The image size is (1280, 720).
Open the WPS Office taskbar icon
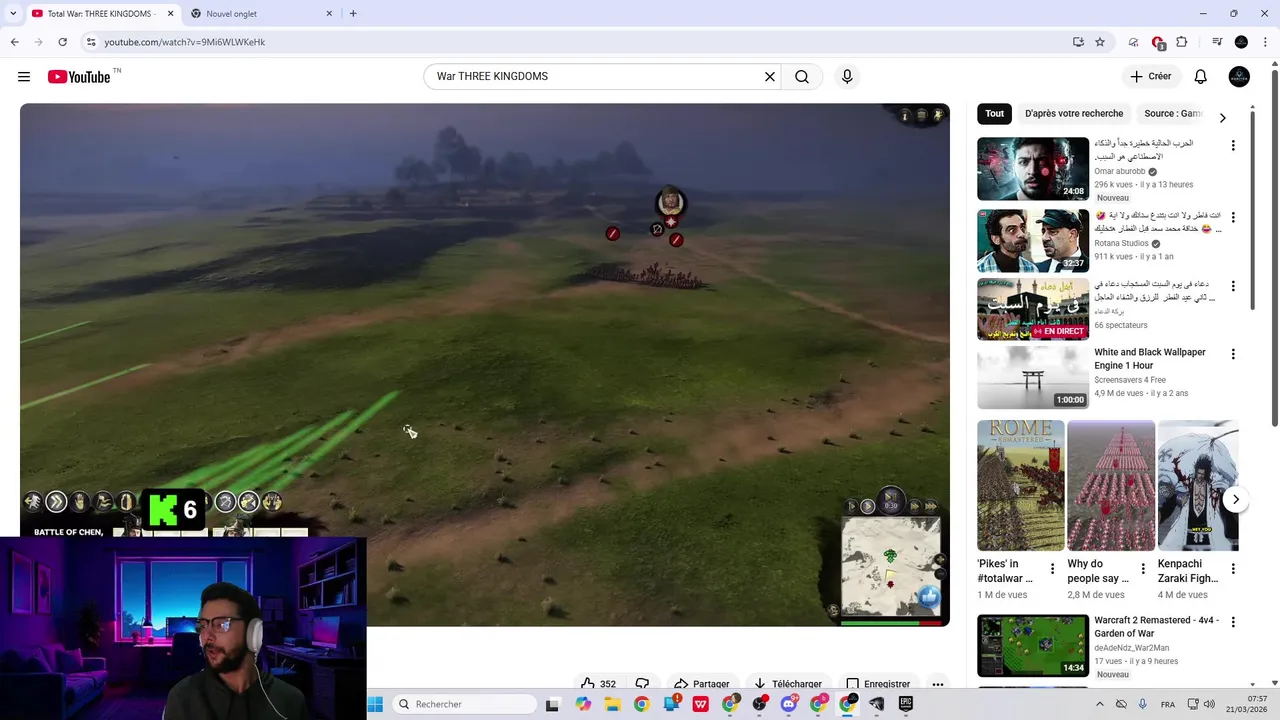click(701, 704)
